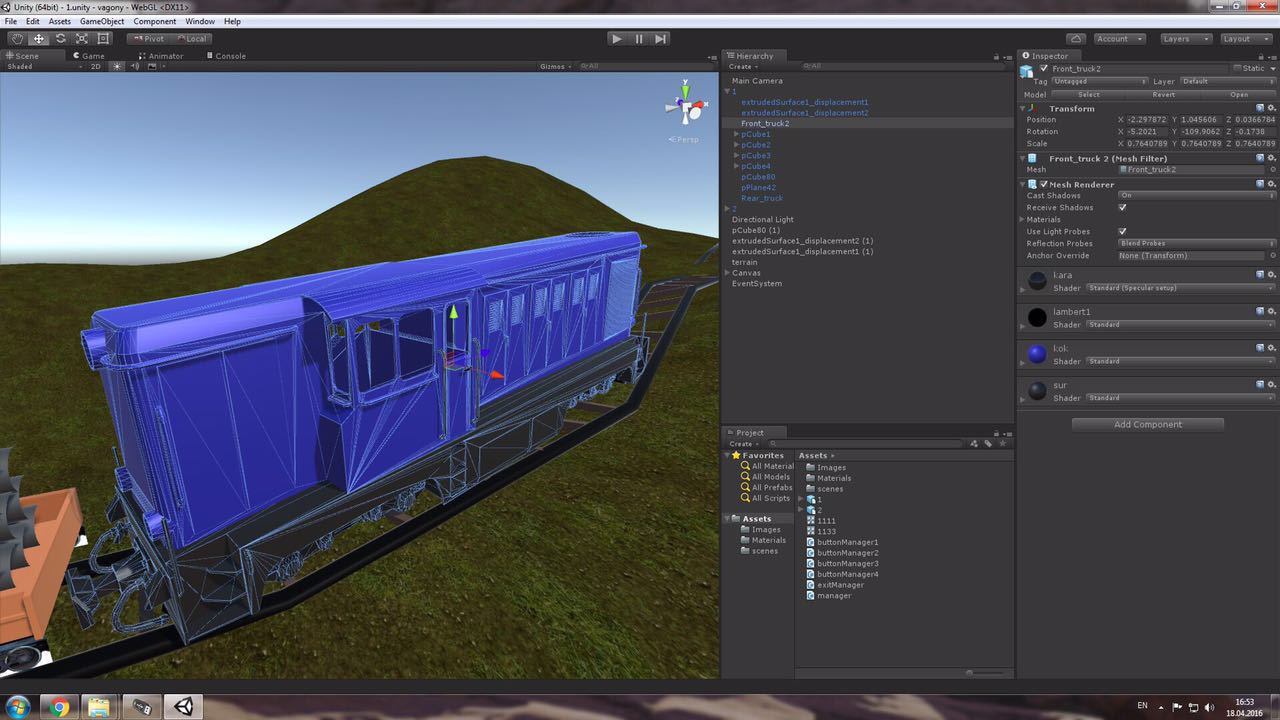Viewport: 1280px width, 720px height.
Task: Switch to the Console tab
Action: [x=230, y=56]
